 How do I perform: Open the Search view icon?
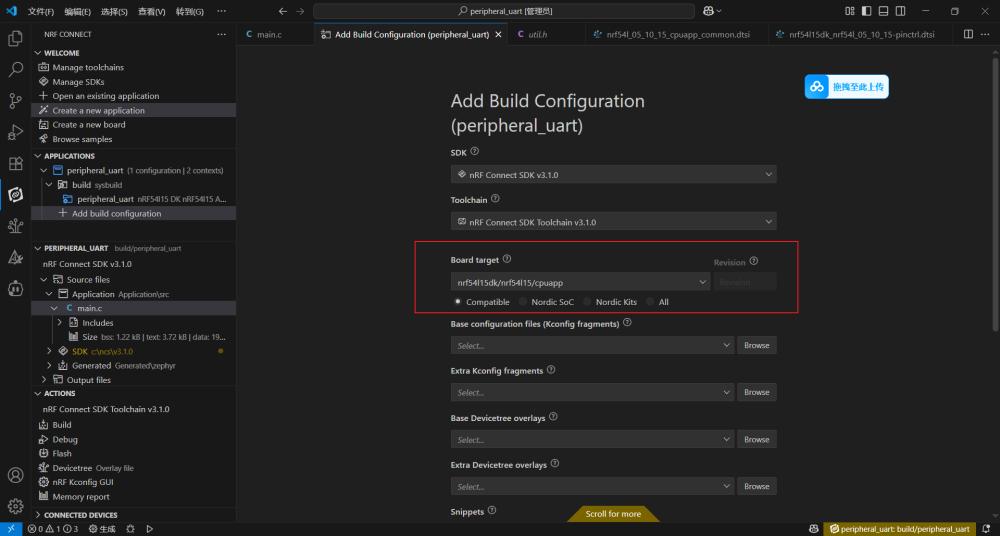(15, 69)
